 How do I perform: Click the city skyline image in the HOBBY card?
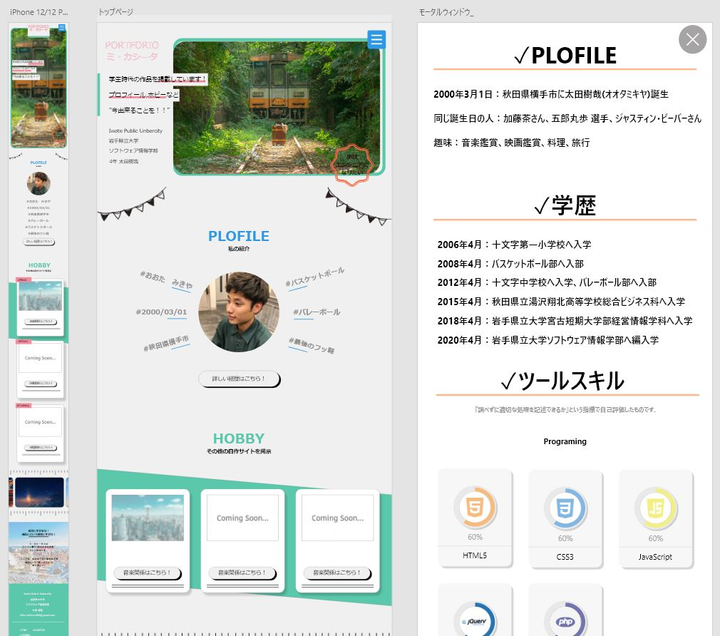coord(147,518)
